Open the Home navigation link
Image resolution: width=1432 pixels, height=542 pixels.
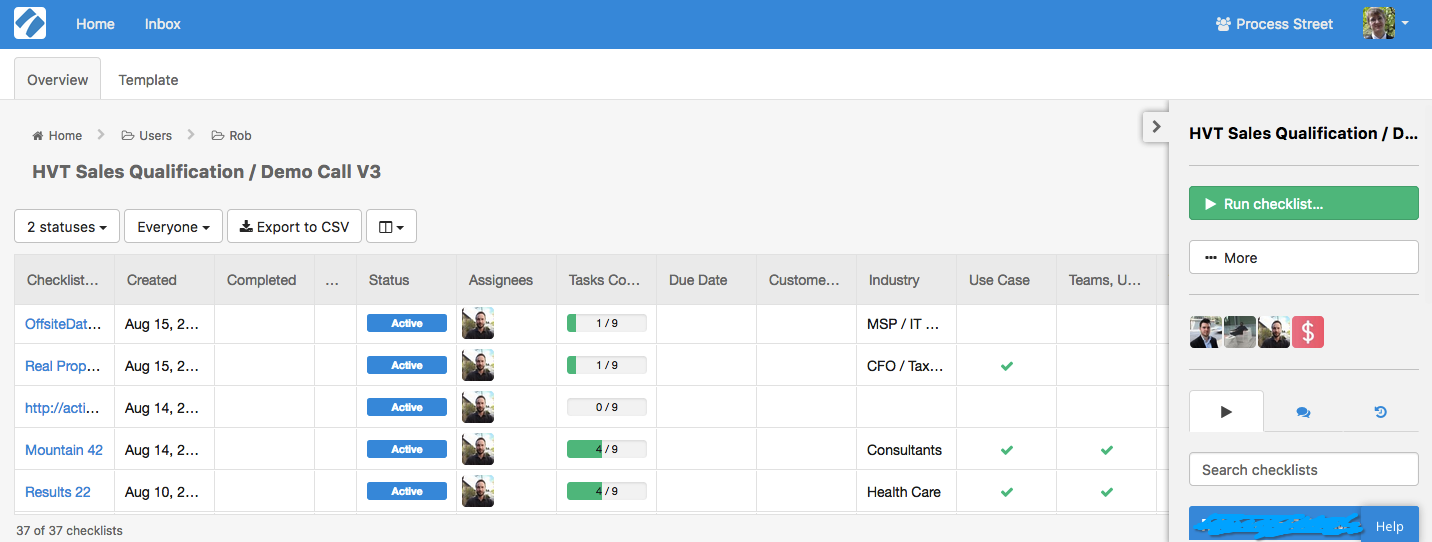tap(95, 24)
